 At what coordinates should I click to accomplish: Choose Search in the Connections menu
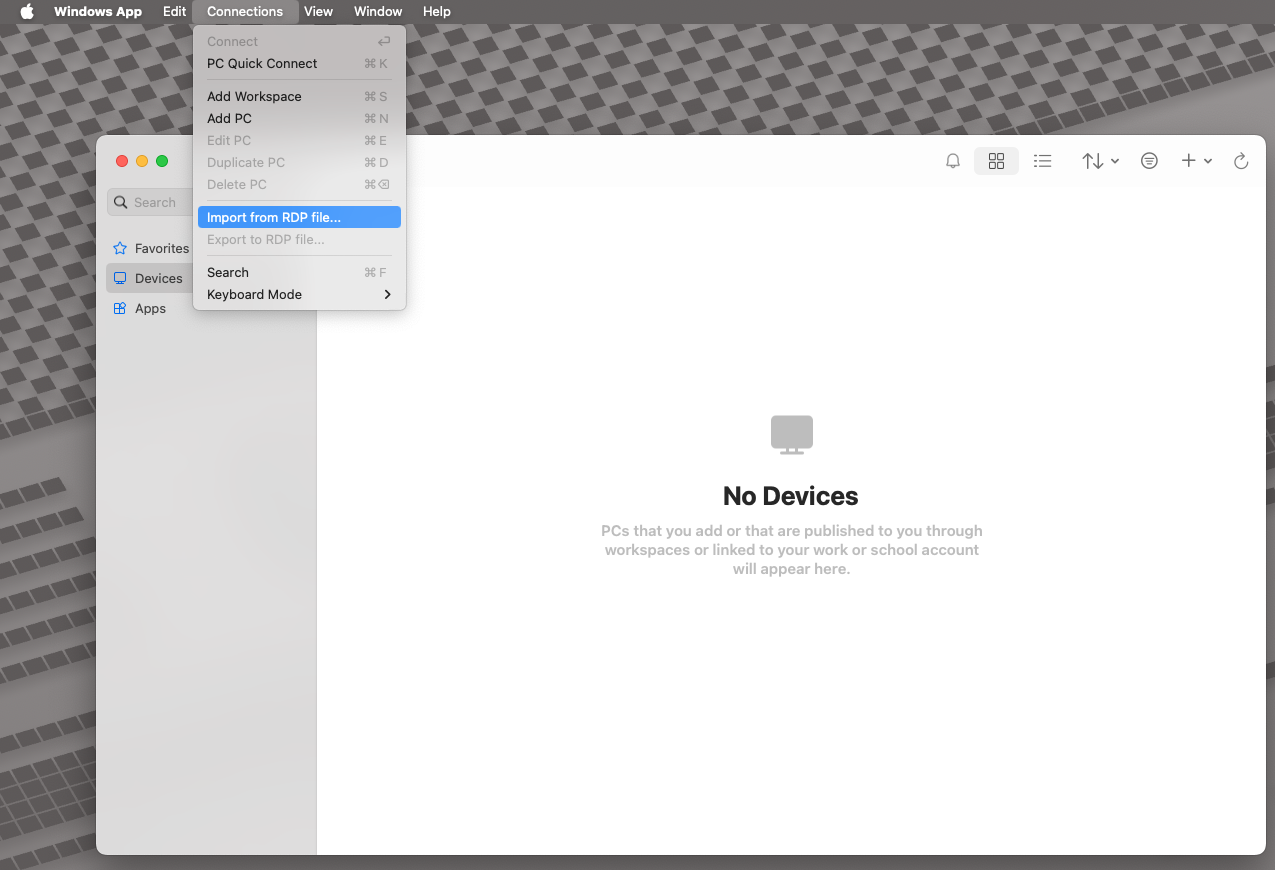(x=299, y=272)
